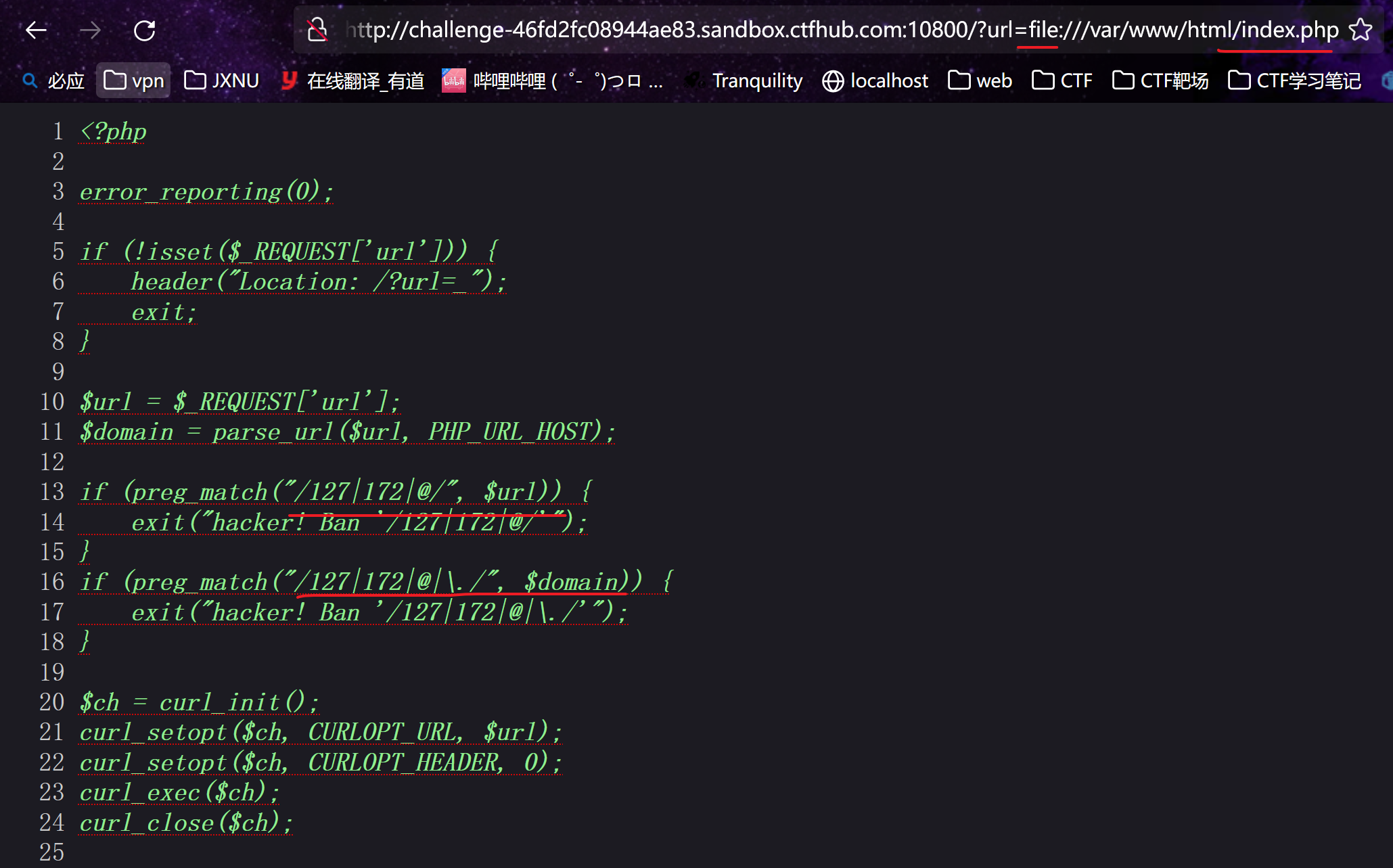The height and width of the screenshot is (868, 1393).
Task: Open the vpn bookmark folder
Action: coord(134,81)
